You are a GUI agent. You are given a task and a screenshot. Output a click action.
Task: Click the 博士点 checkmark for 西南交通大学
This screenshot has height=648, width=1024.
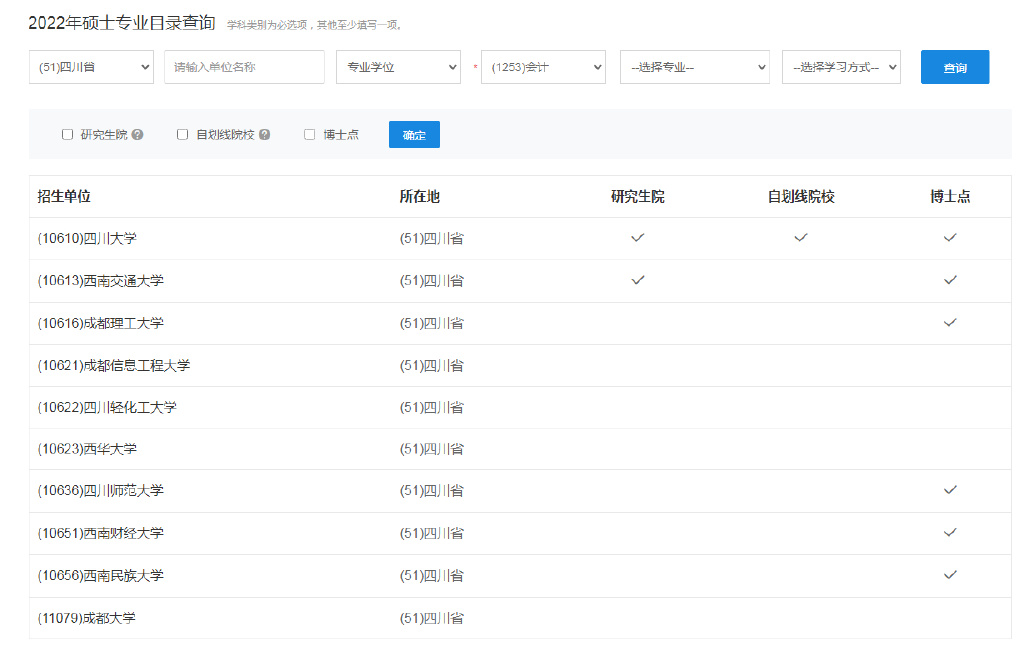(950, 280)
